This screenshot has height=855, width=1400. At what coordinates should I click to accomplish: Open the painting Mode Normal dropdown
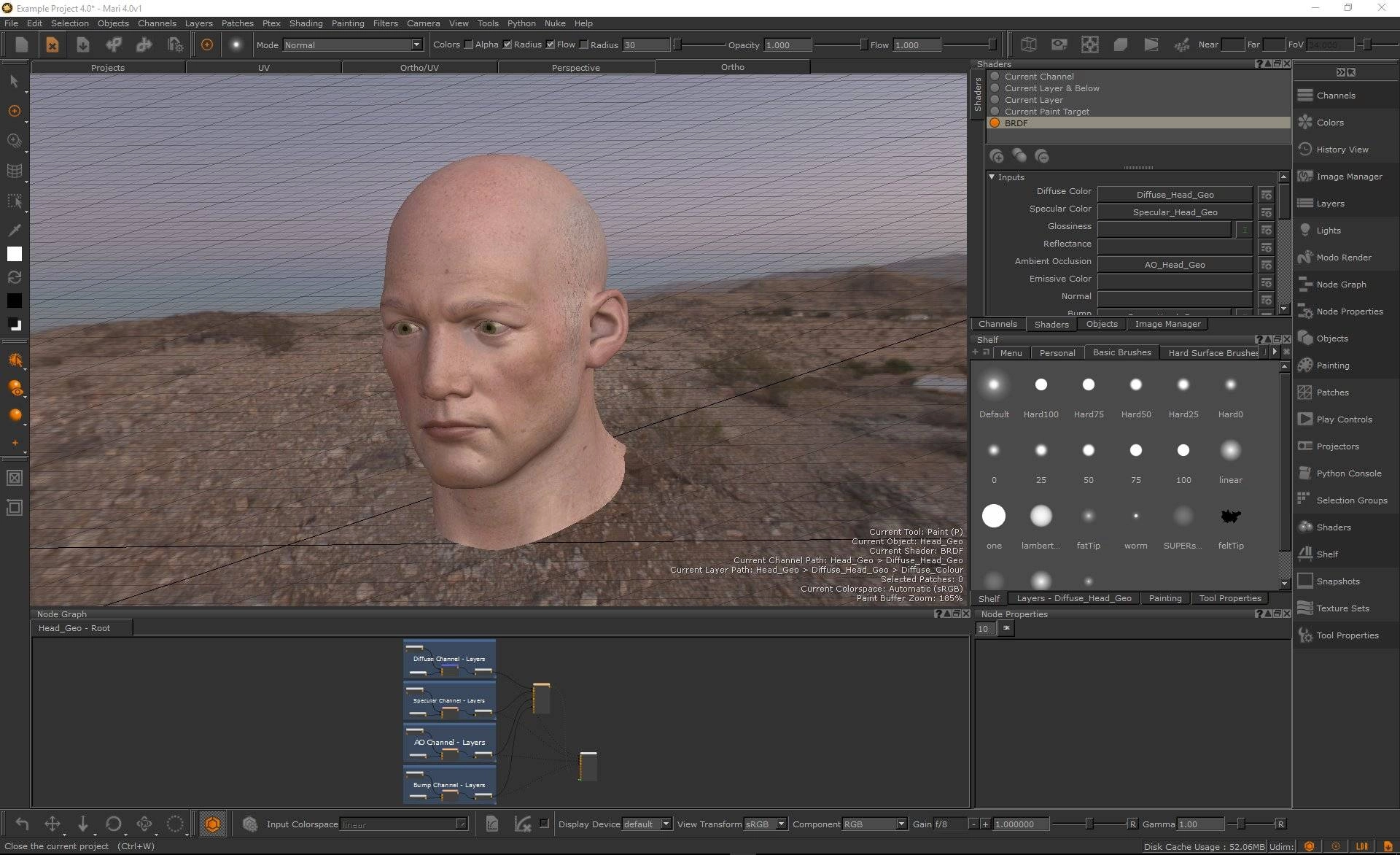tap(353, 45)
